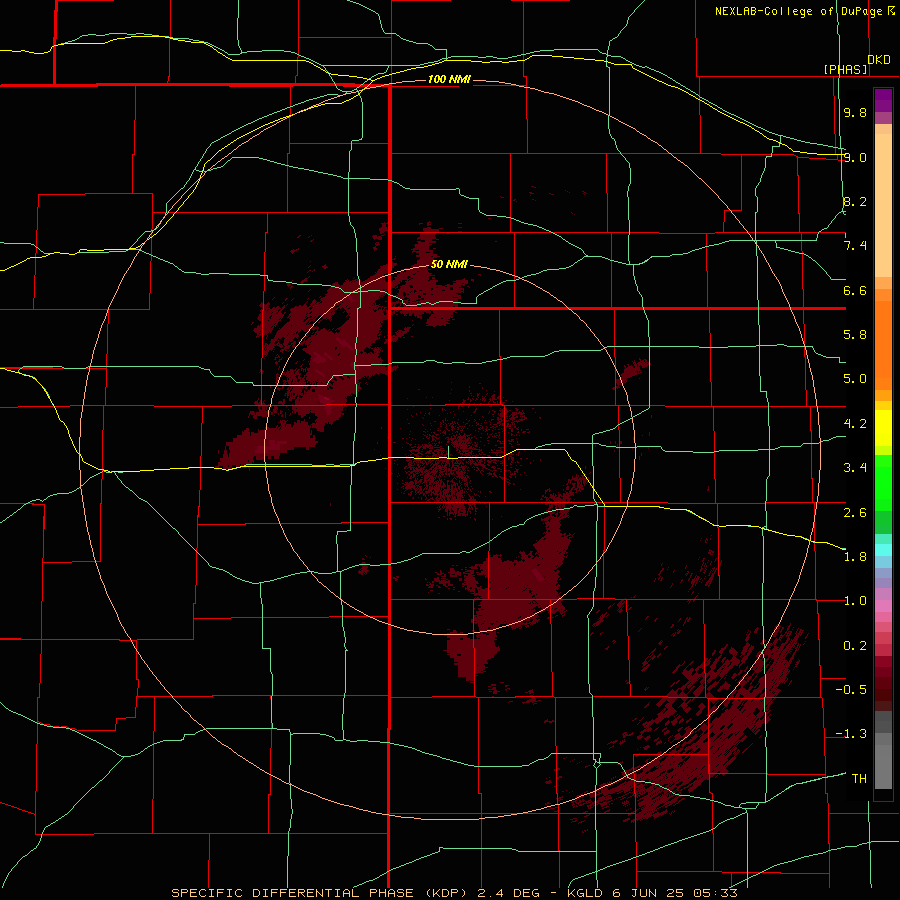Click the 6 JUN 25 date text
900x900 pixels.
point(649,893)
